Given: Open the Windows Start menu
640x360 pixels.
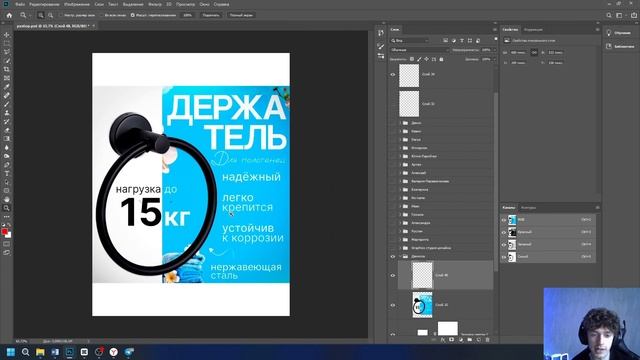Looking at the screenshot, I should 11,352.
